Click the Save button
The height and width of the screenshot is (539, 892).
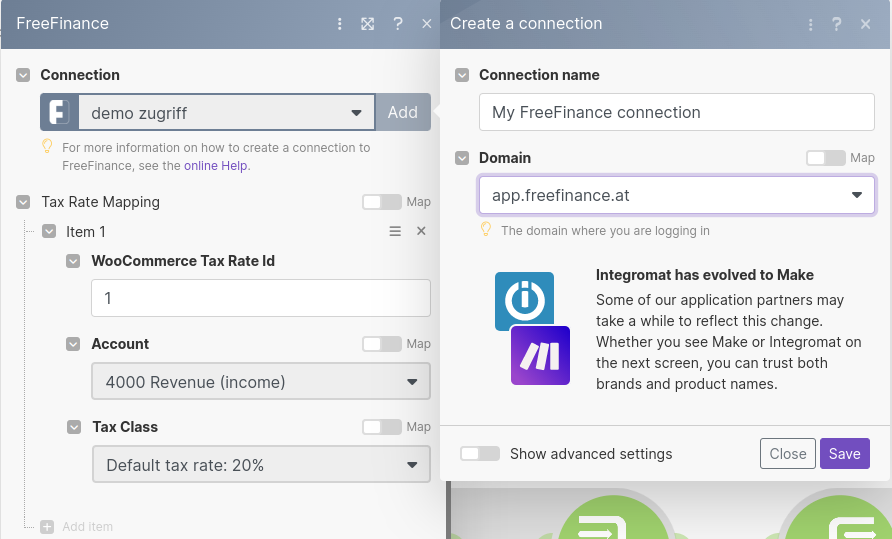click(x=844, y=454)
